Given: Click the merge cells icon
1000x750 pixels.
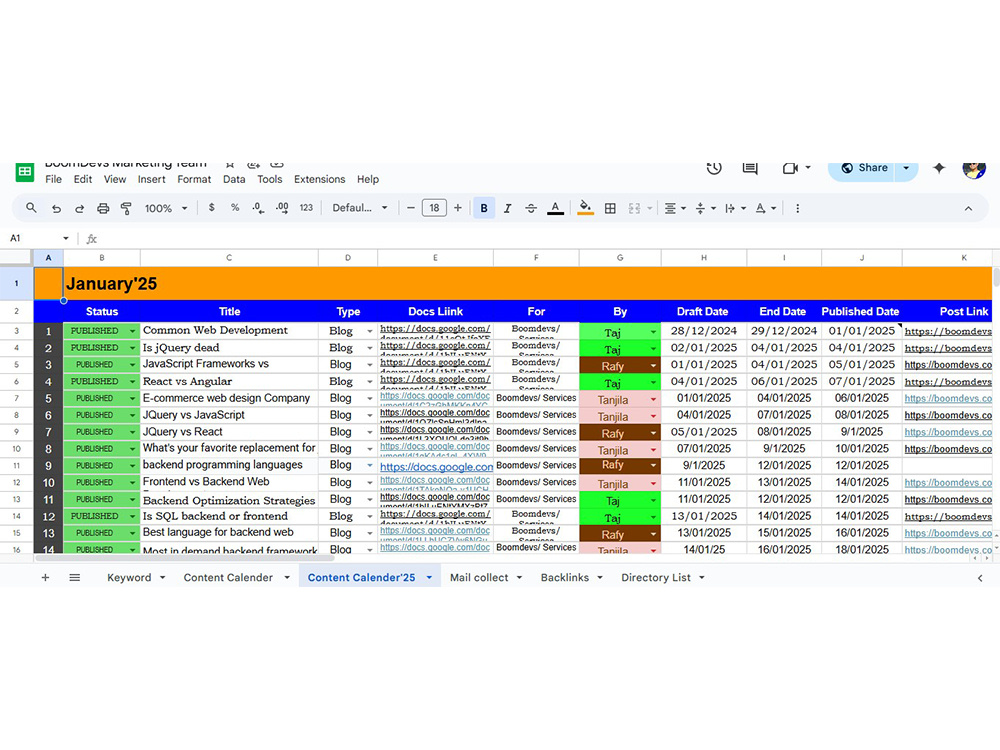Looking at the screenshot, I should click(x=634, y=208).
